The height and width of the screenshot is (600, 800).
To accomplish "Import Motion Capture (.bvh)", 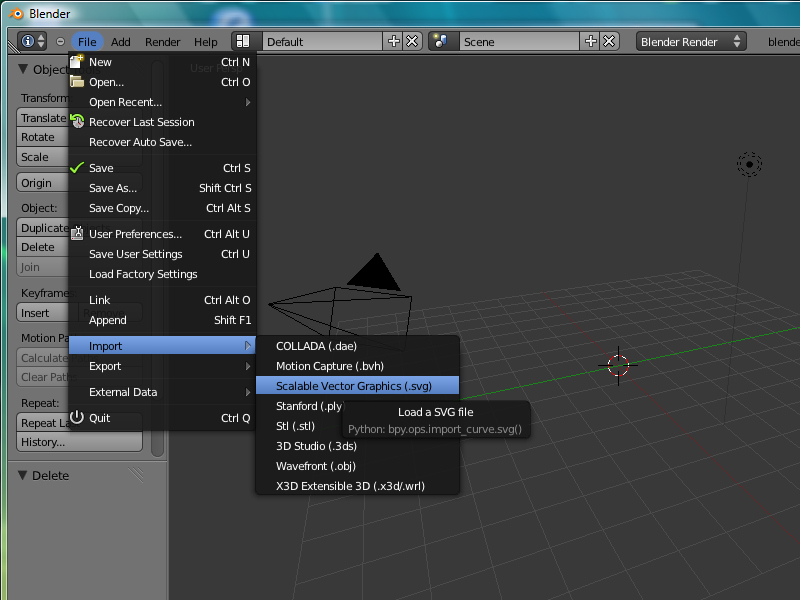I will point(357,366).
